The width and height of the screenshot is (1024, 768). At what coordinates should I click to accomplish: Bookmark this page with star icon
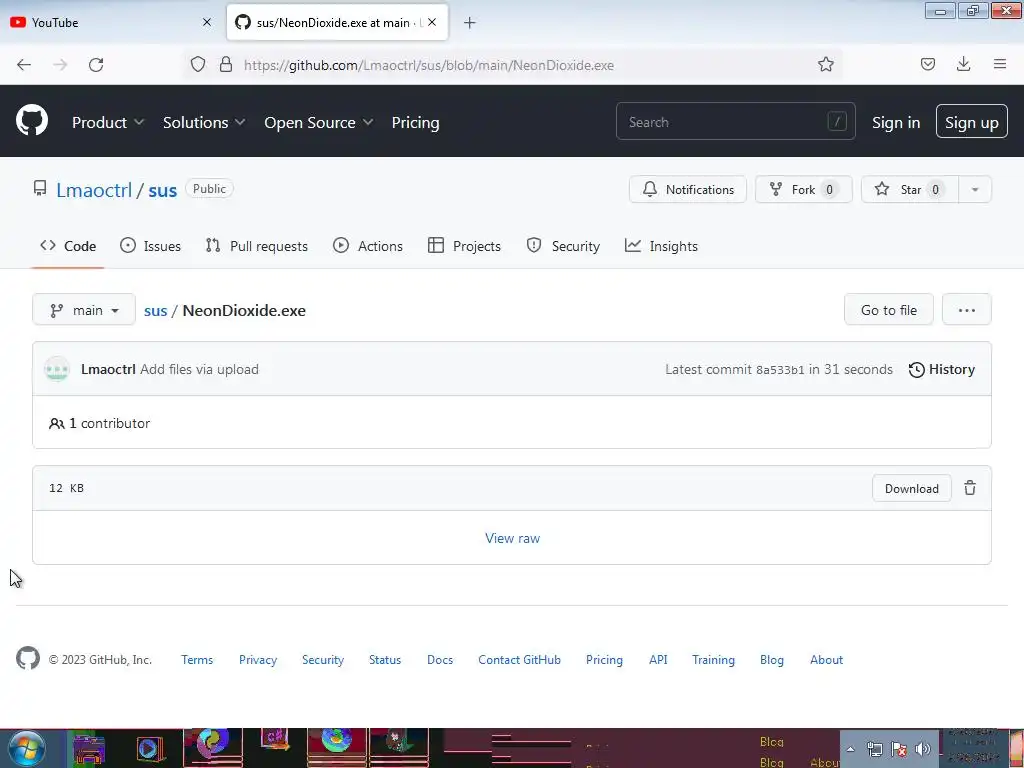coord(825,64)
